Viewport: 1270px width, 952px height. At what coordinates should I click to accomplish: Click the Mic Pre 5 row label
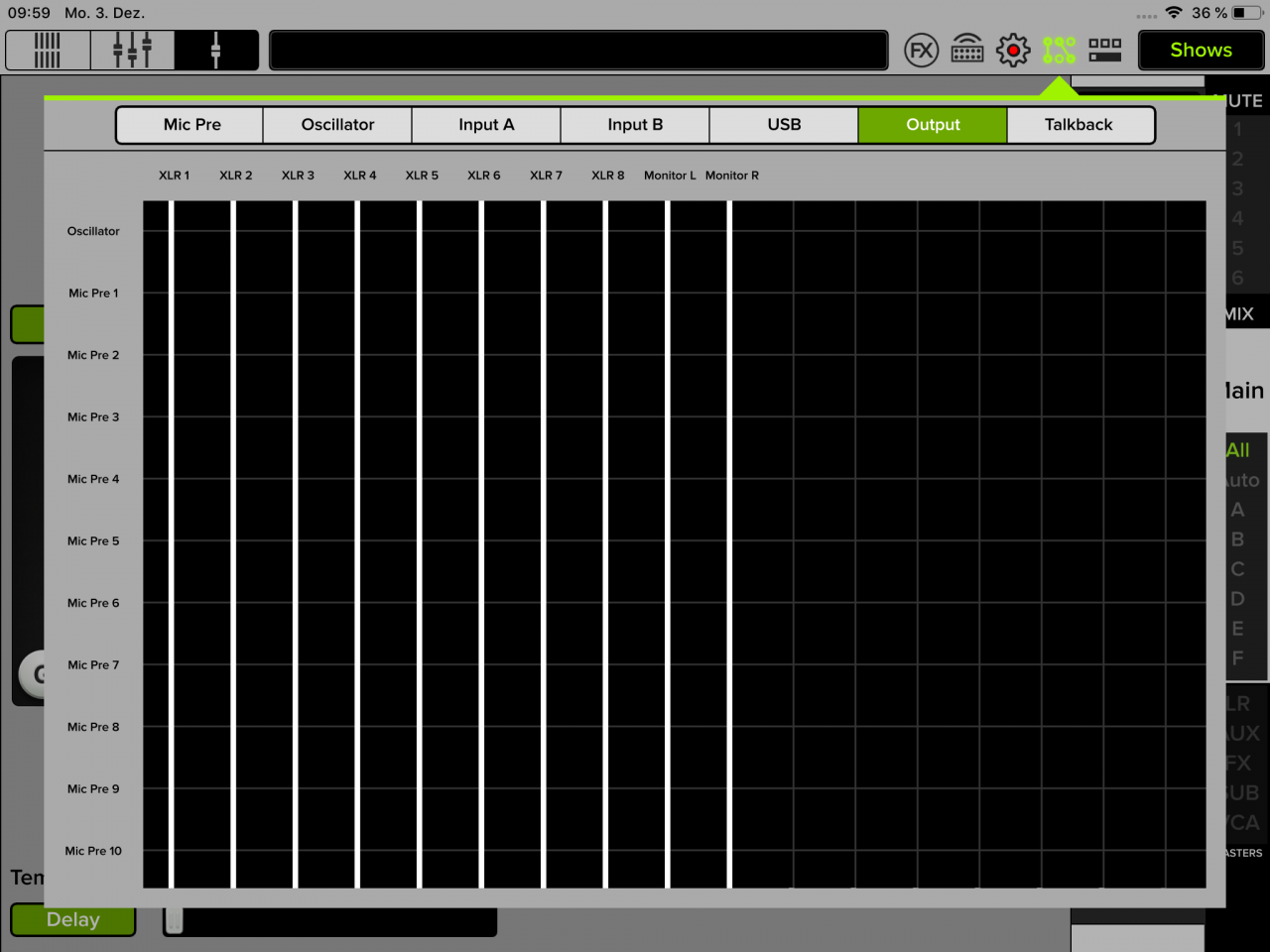coord(93,541)
